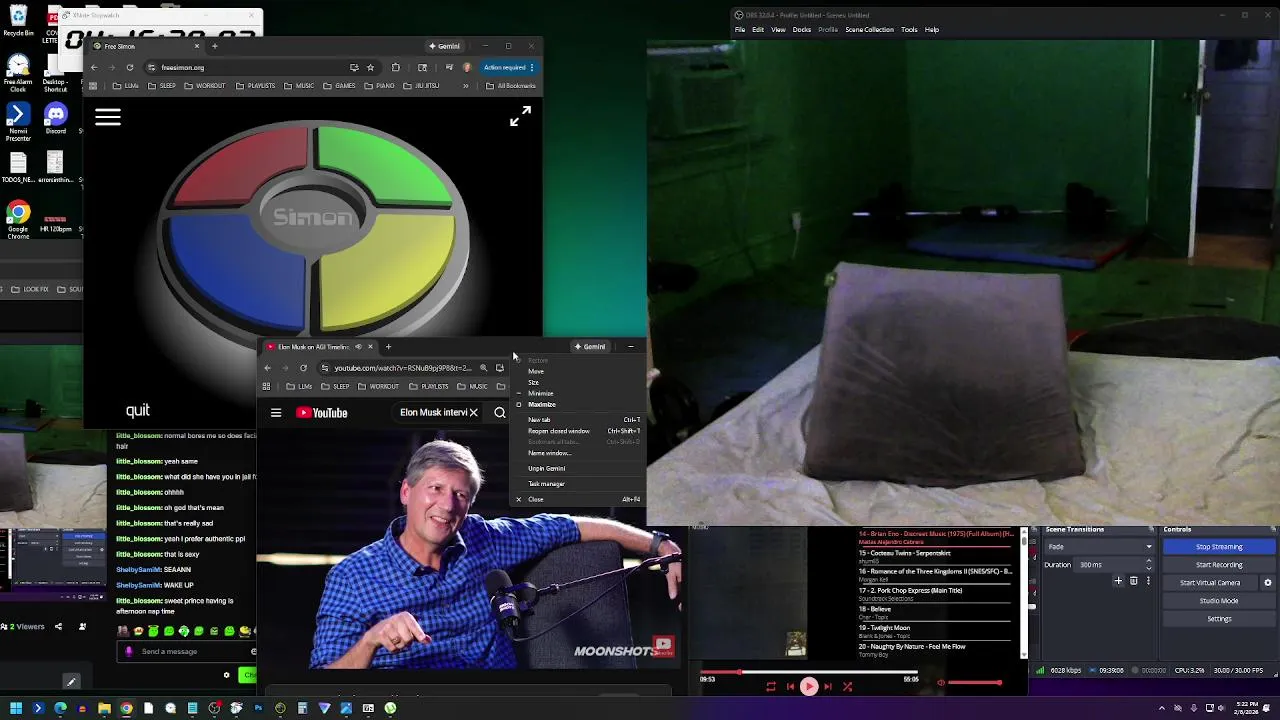Select track 18 - Believe in playlist
Image resolution: width=1280 pixels, height=720 pixels.
(x=875, y=609)
